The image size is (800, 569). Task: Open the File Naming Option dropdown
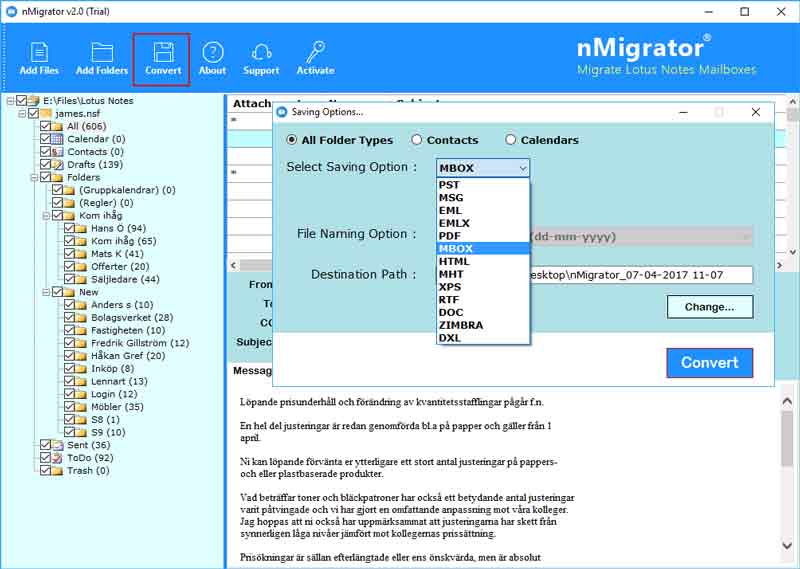coord(641,237)
